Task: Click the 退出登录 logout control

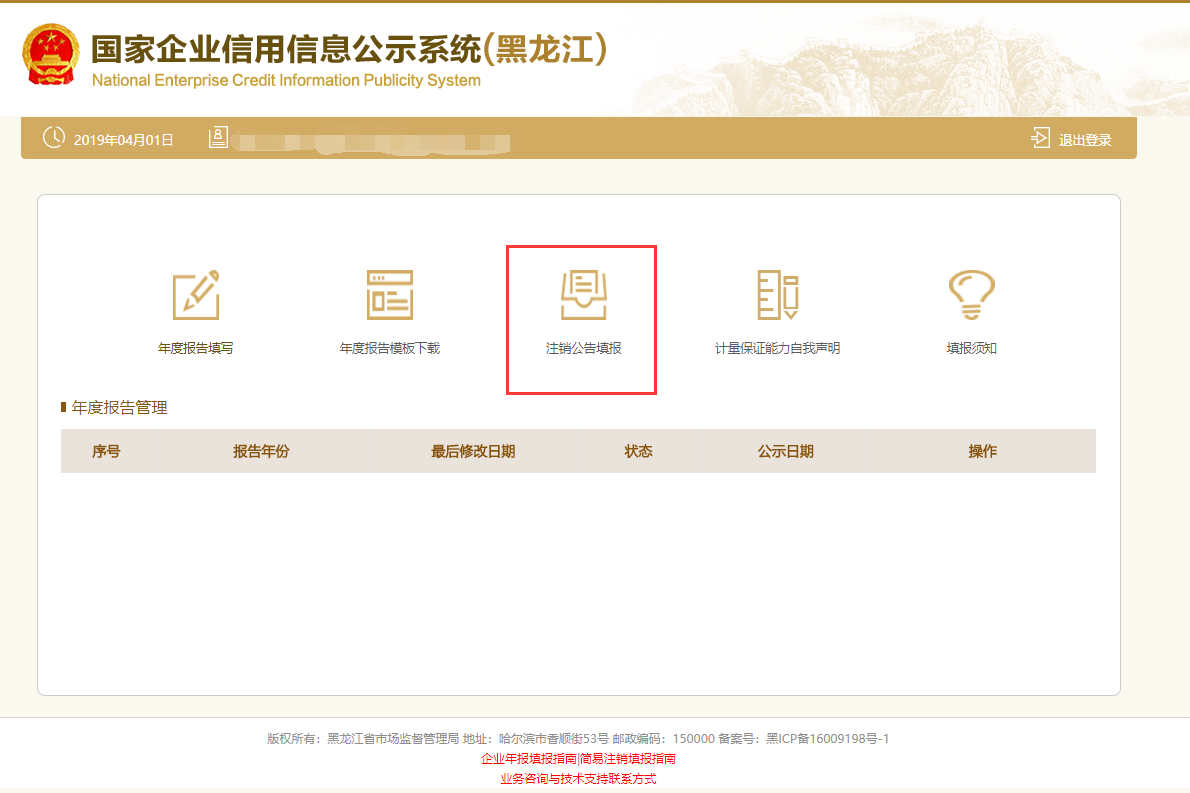Action: pos(1085,138)
